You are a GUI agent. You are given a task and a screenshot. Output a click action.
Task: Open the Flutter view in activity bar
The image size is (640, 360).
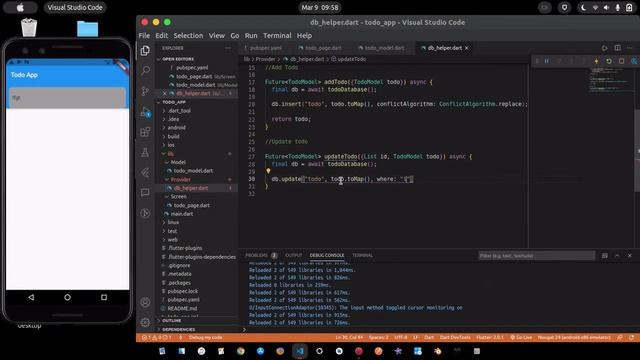(145, 173)
